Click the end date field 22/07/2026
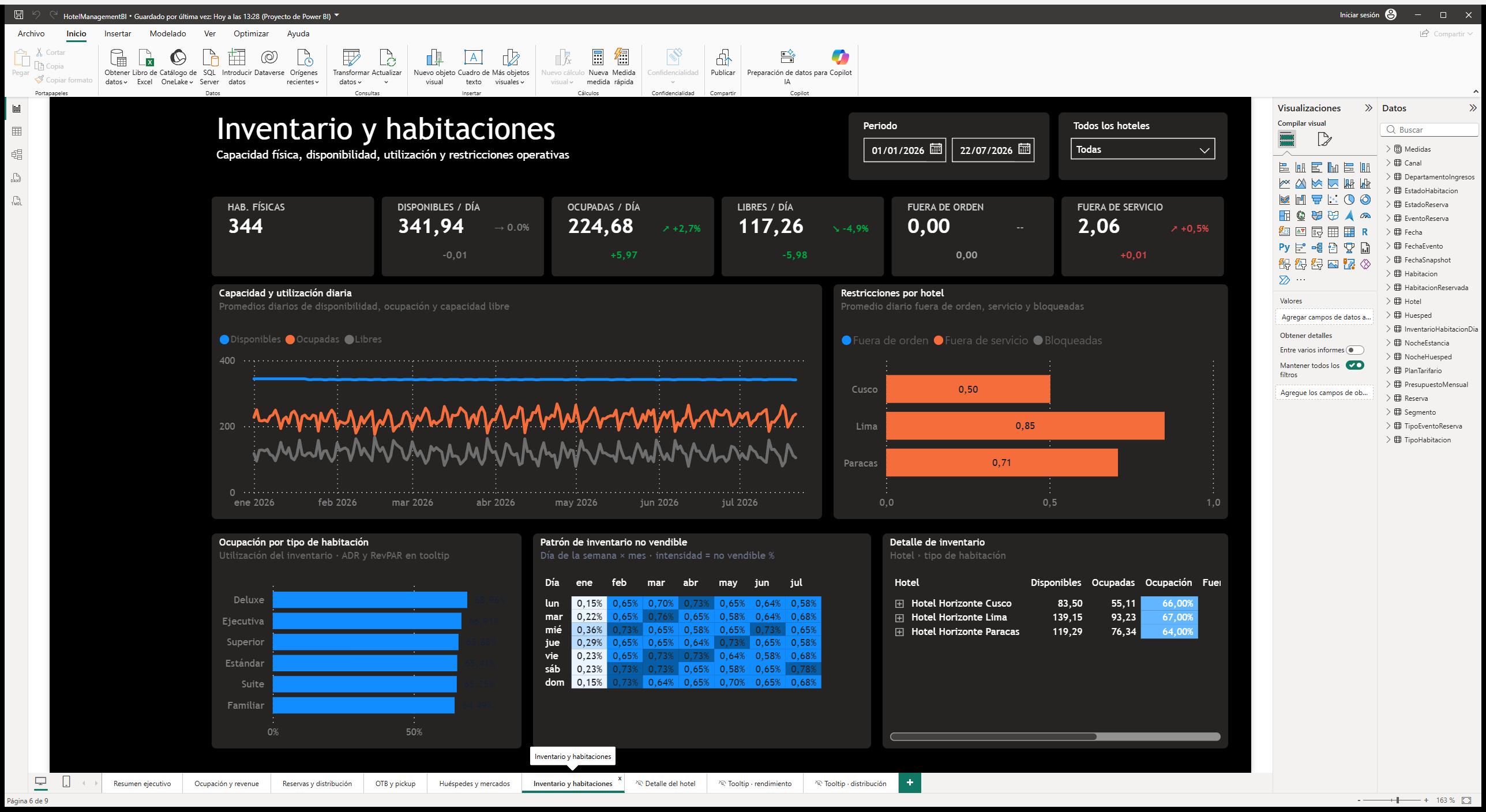 point(986,150)
